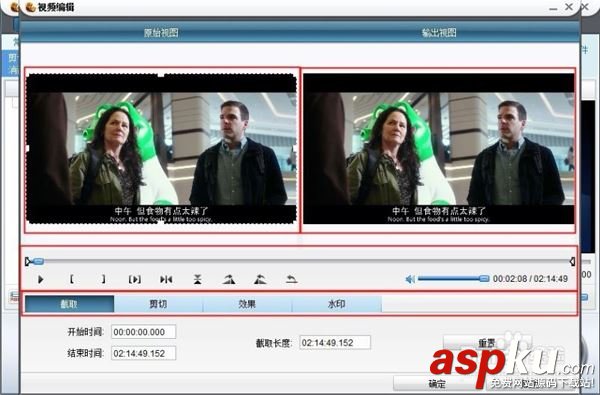Screen dimensions: 600x395
Task: Click the 原始视图 header label
Action: coord(161,33)
